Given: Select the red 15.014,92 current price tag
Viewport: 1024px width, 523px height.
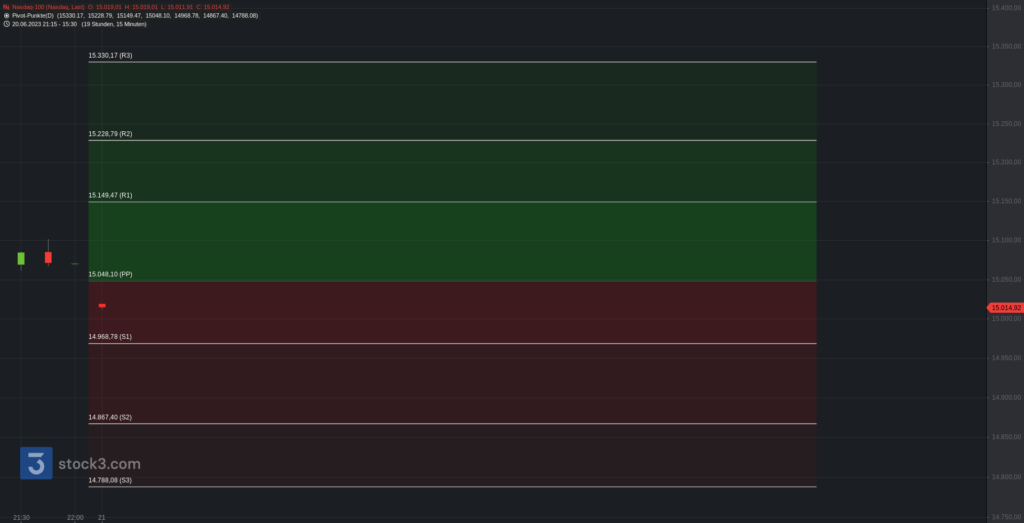Looking at the screenshot, I should coord(1005,308).
